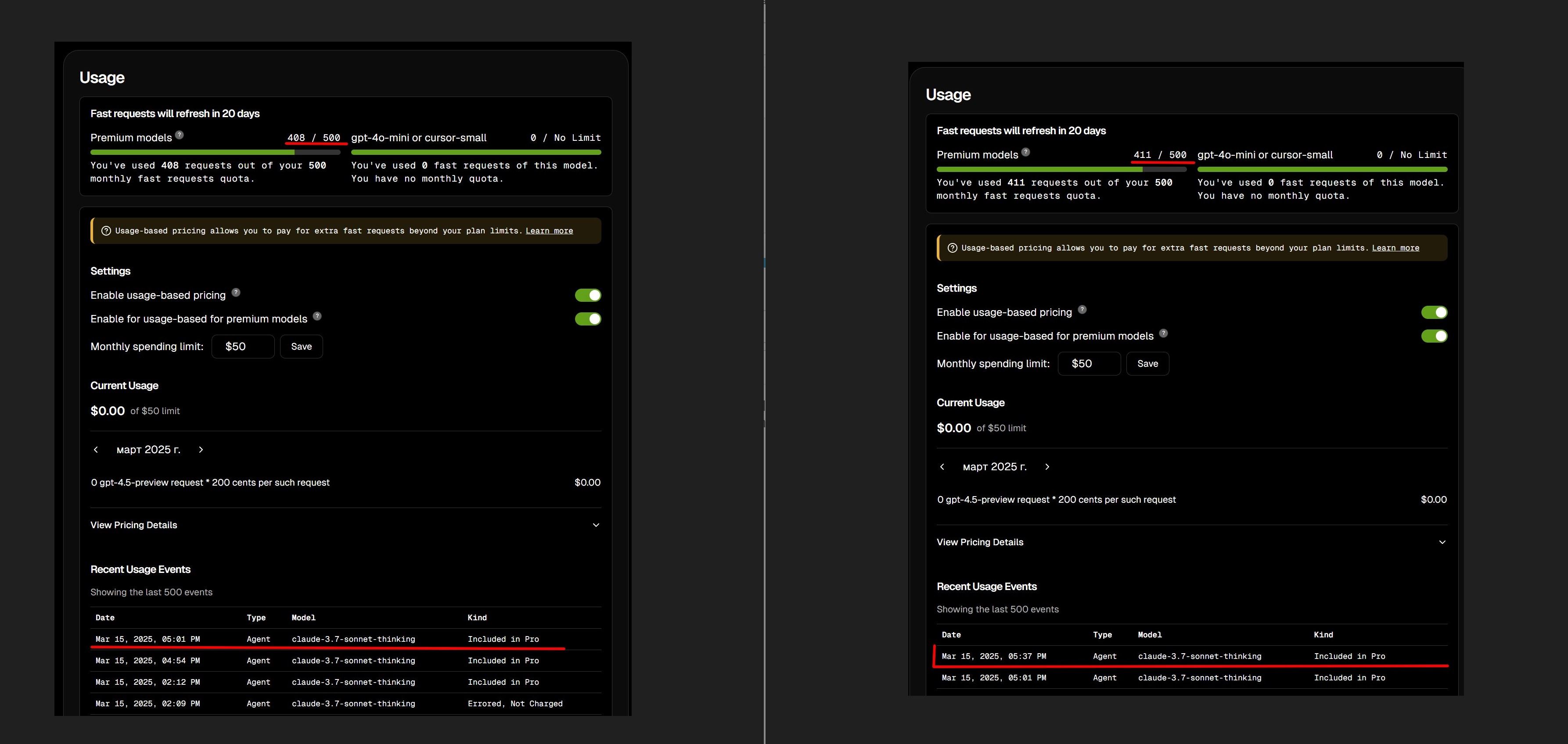This screenshot has height=744, width=1568.
Task: Click info icon in the usage-based pricing banner of the left screenshot
Action: tap(106, 231)
